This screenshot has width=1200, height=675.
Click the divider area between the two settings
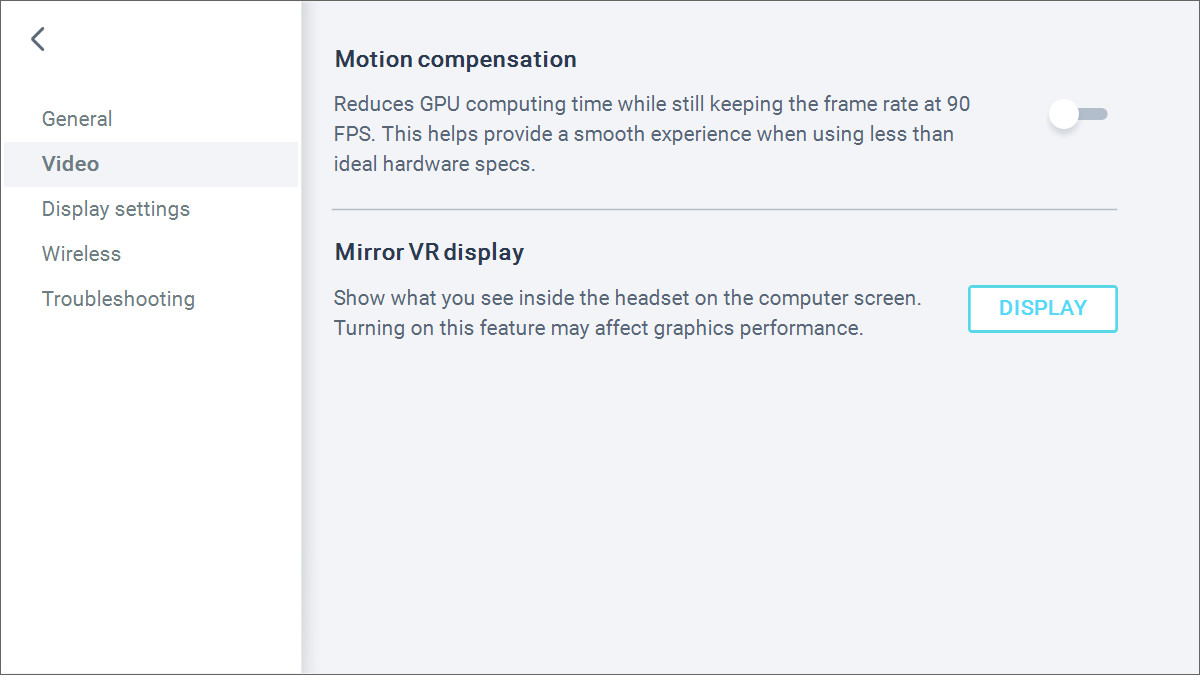pyautogui.click(x=726, y=209)
